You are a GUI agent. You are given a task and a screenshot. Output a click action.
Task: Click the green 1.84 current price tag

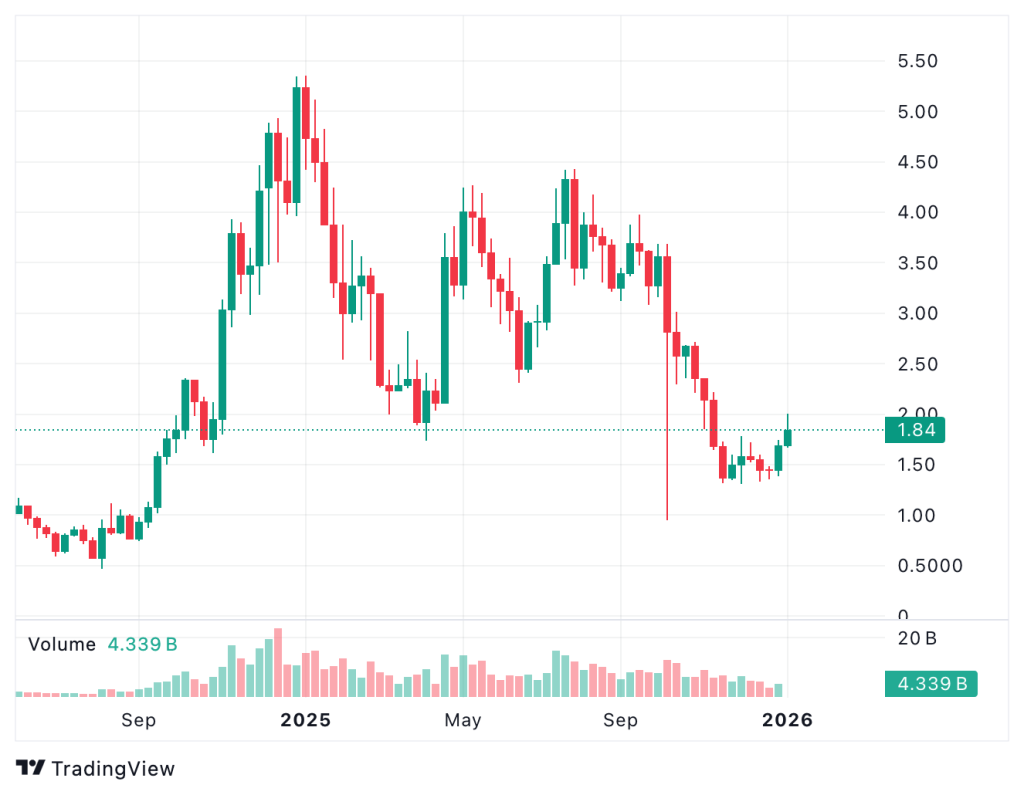pyautogui.click(x=915, y=430)
